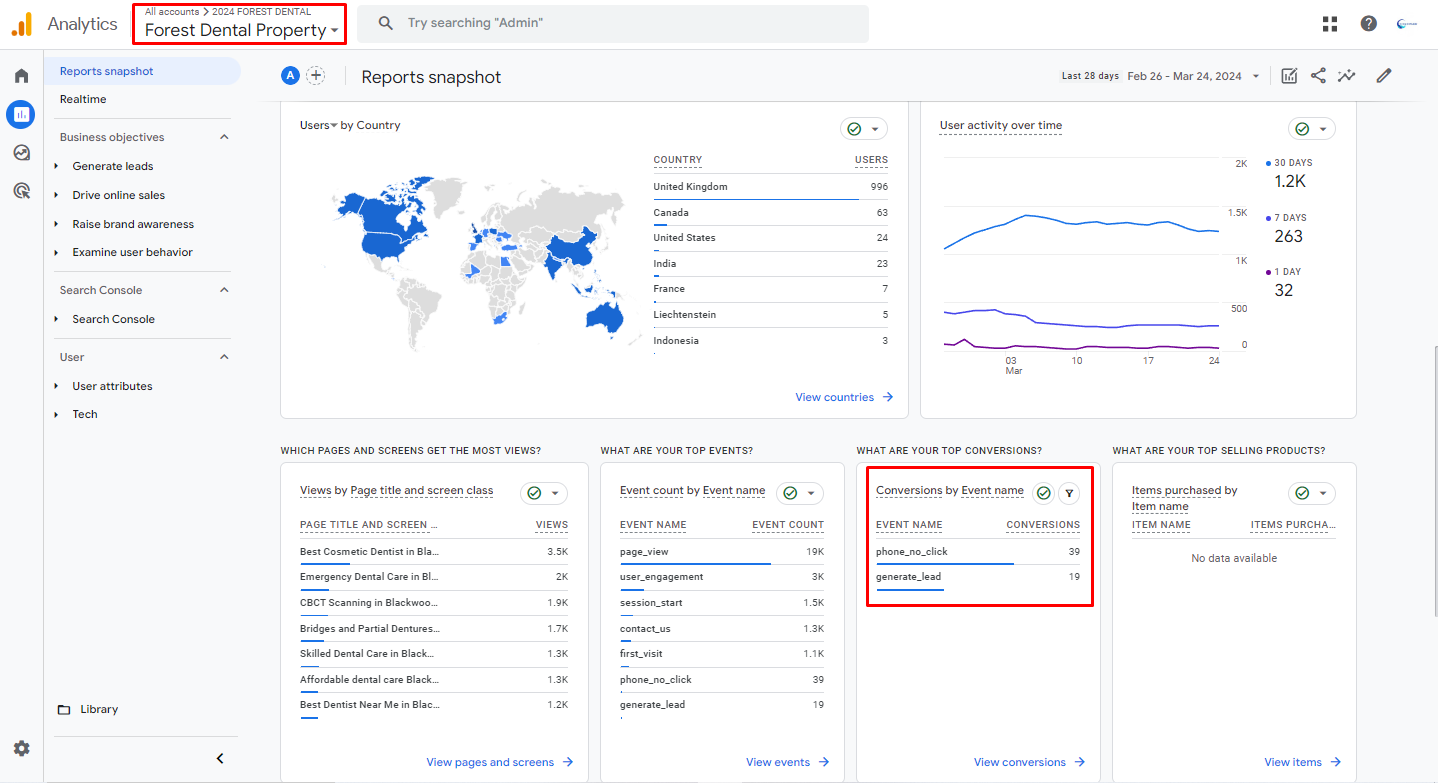1438x783 pixels.
Task: Expand Examine user behavior in sidebar
Action: pyautogui.click(x=57, y=252)
